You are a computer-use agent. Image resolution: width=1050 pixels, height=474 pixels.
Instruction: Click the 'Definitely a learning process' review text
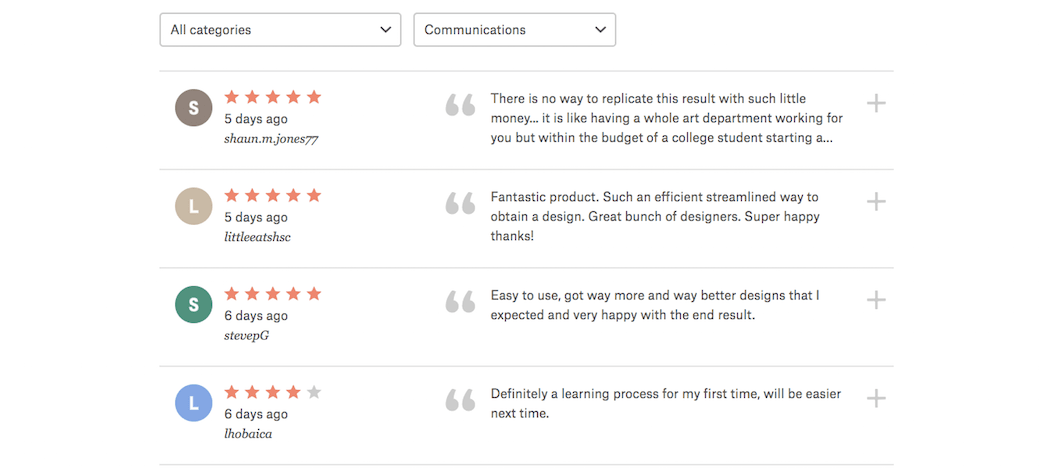(x=666, y=404)
